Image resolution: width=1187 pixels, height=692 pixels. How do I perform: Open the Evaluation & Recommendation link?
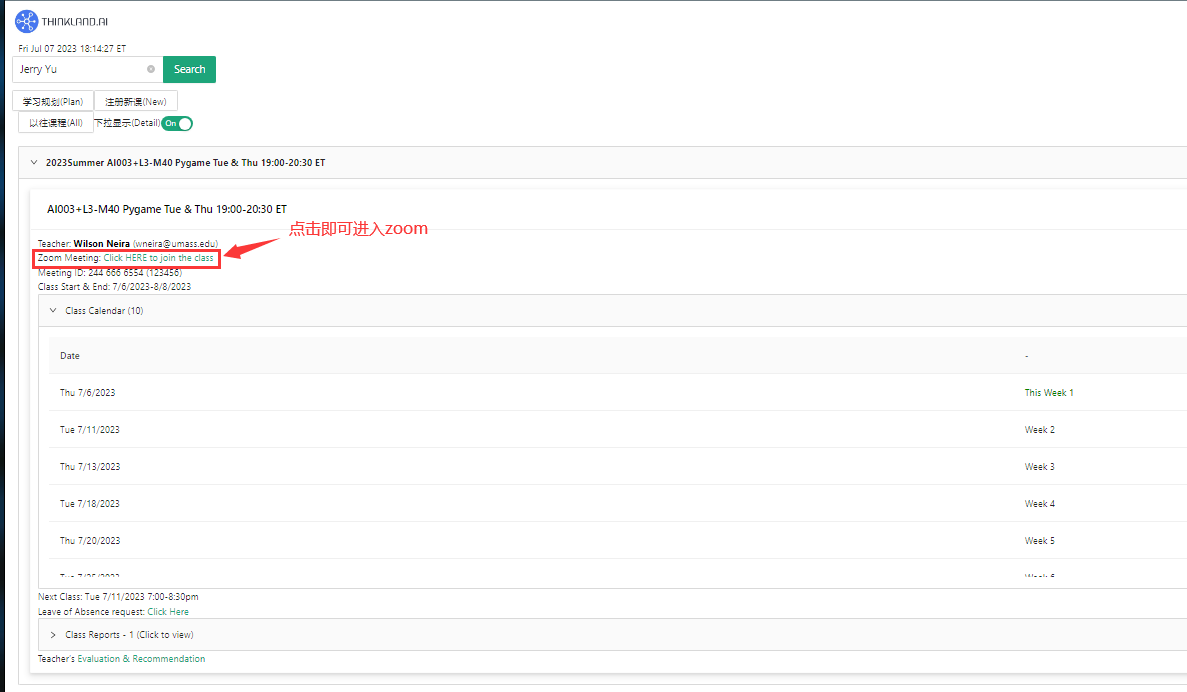pyautogui.click(x=141, y=659)
